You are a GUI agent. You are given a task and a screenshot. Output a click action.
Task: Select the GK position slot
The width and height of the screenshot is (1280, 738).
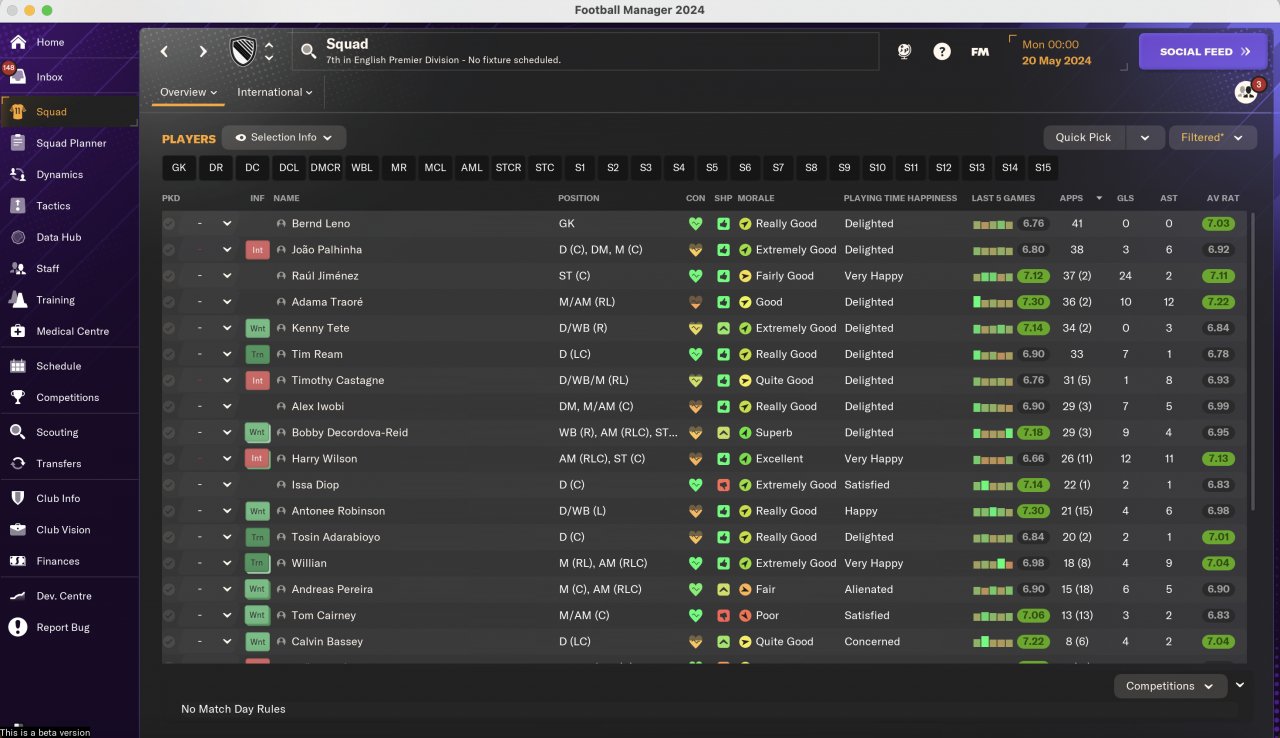click(x=179, y=168)
